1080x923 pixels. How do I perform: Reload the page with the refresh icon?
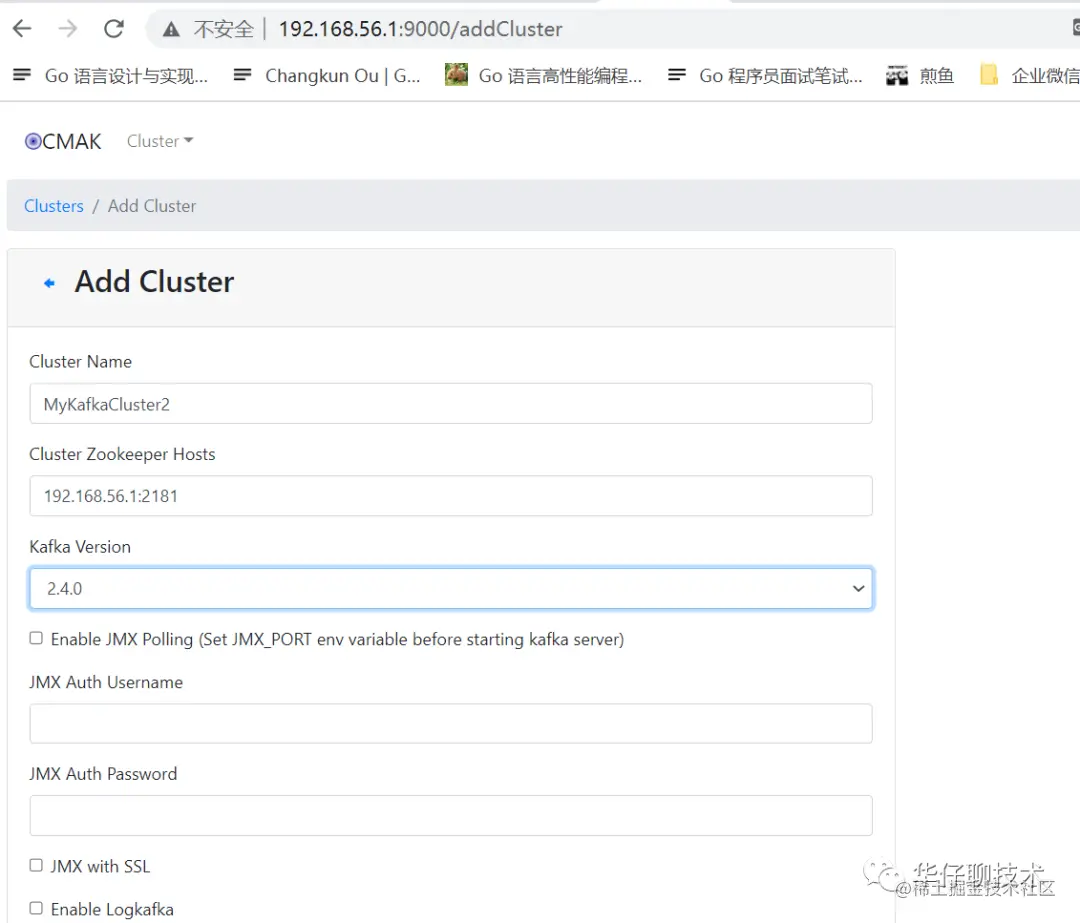pyautogui.click(x=114, y=29)
